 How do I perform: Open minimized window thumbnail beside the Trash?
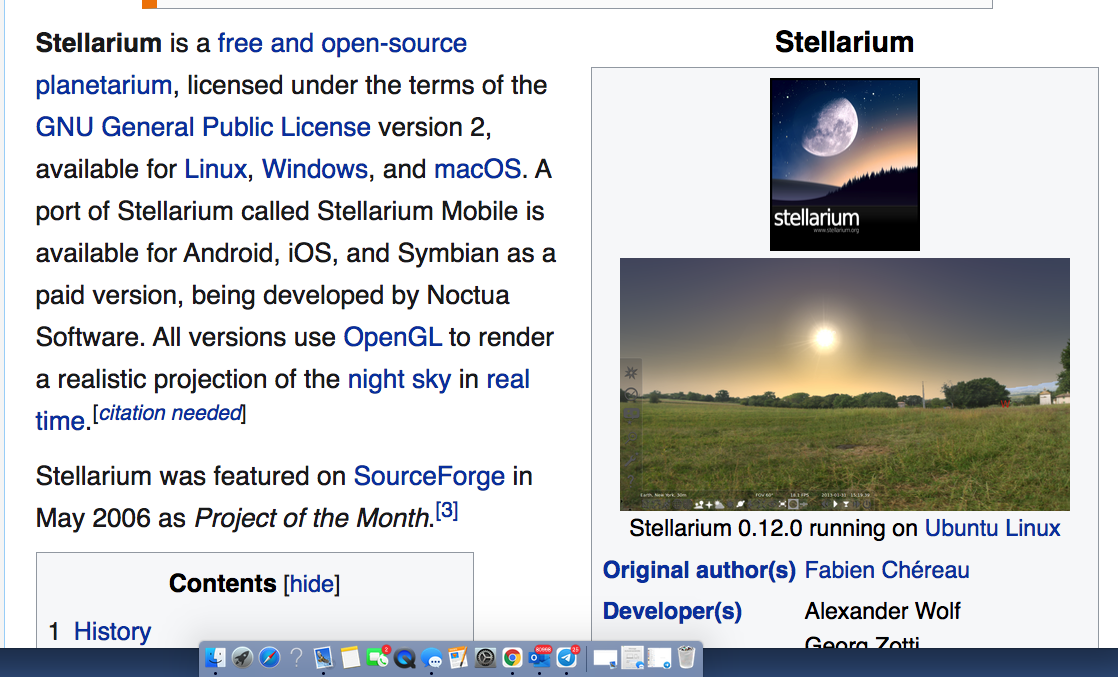(x=659, y=658)
